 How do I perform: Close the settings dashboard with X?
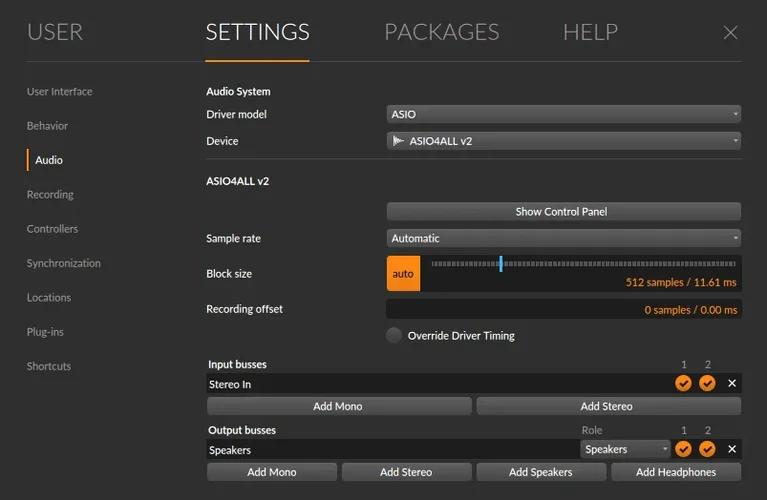pos(730,33)
